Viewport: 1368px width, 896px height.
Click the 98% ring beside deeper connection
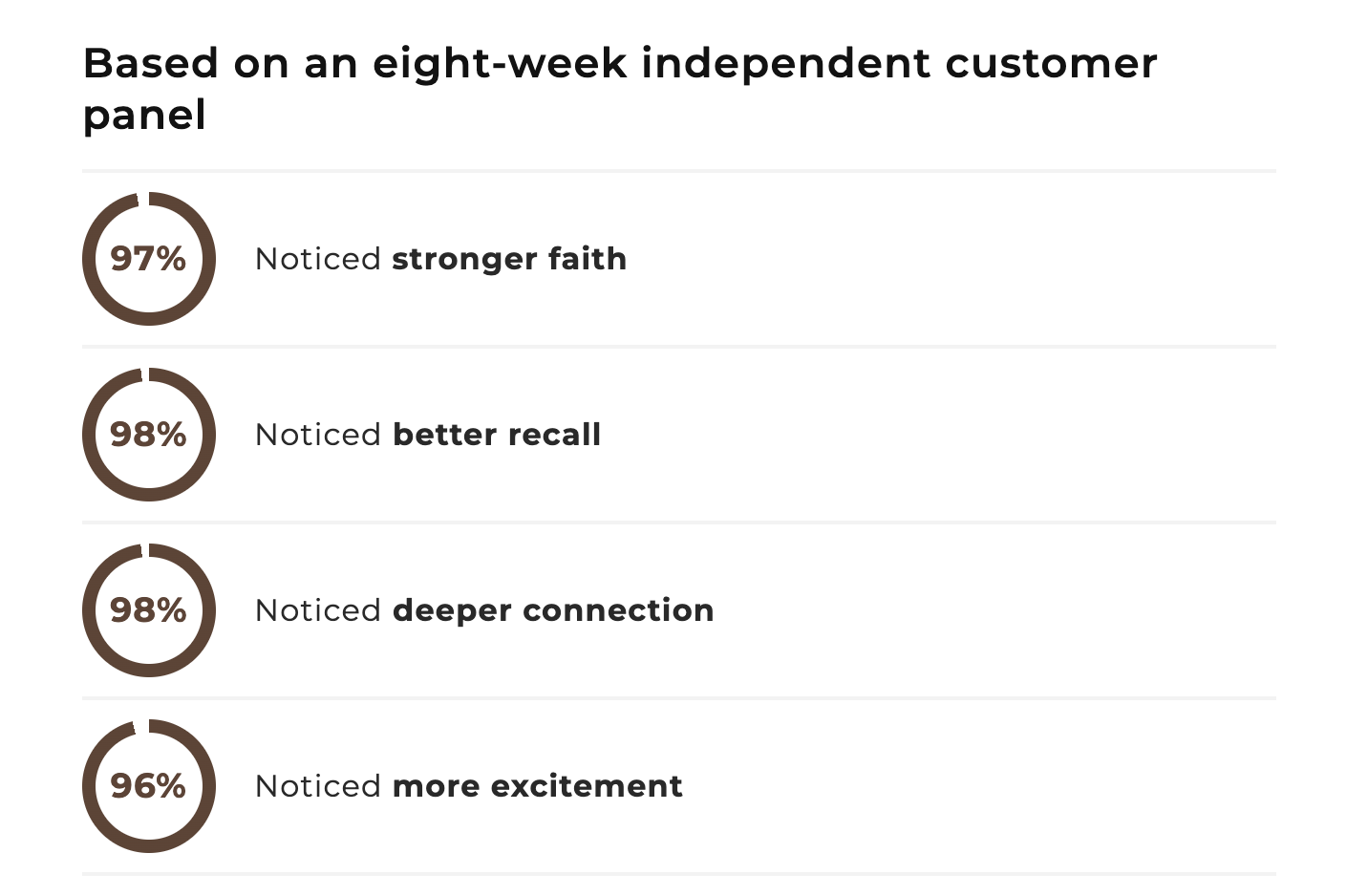(x=149, y=610)
